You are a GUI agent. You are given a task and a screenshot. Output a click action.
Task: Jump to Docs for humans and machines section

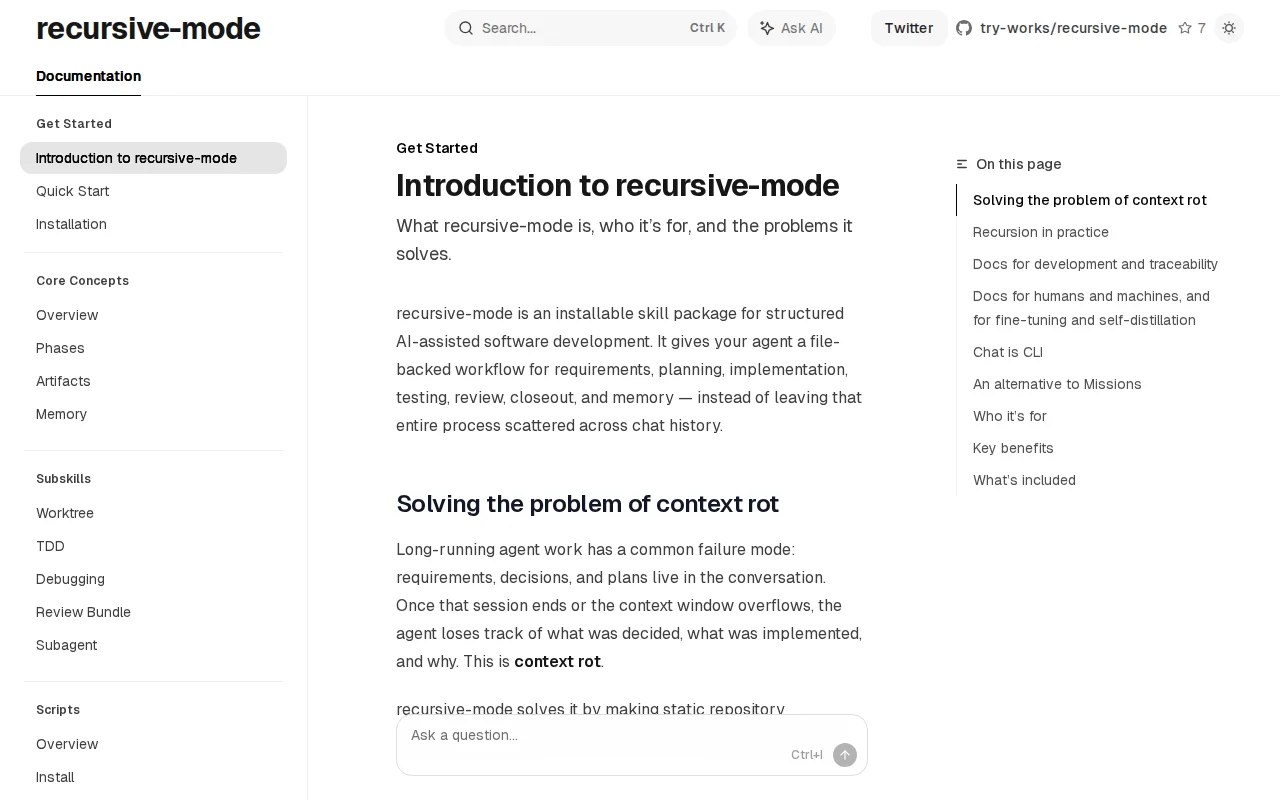1091,308
